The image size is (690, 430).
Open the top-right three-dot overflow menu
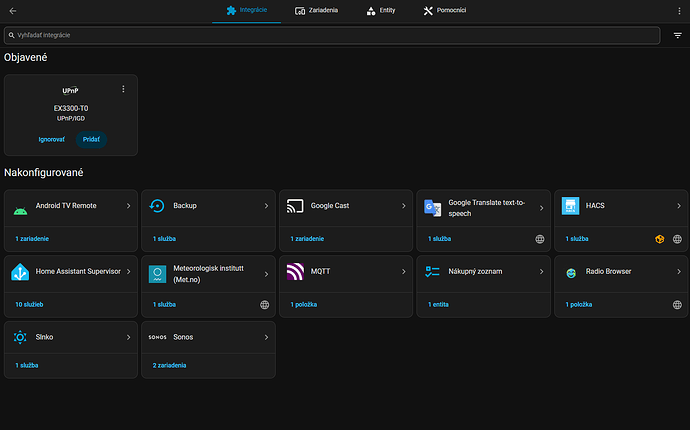679,11
